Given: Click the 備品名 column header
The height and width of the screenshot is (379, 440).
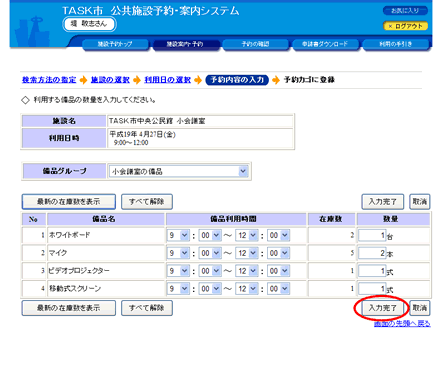Looking at the screenshot, I should tap(106, 219).
